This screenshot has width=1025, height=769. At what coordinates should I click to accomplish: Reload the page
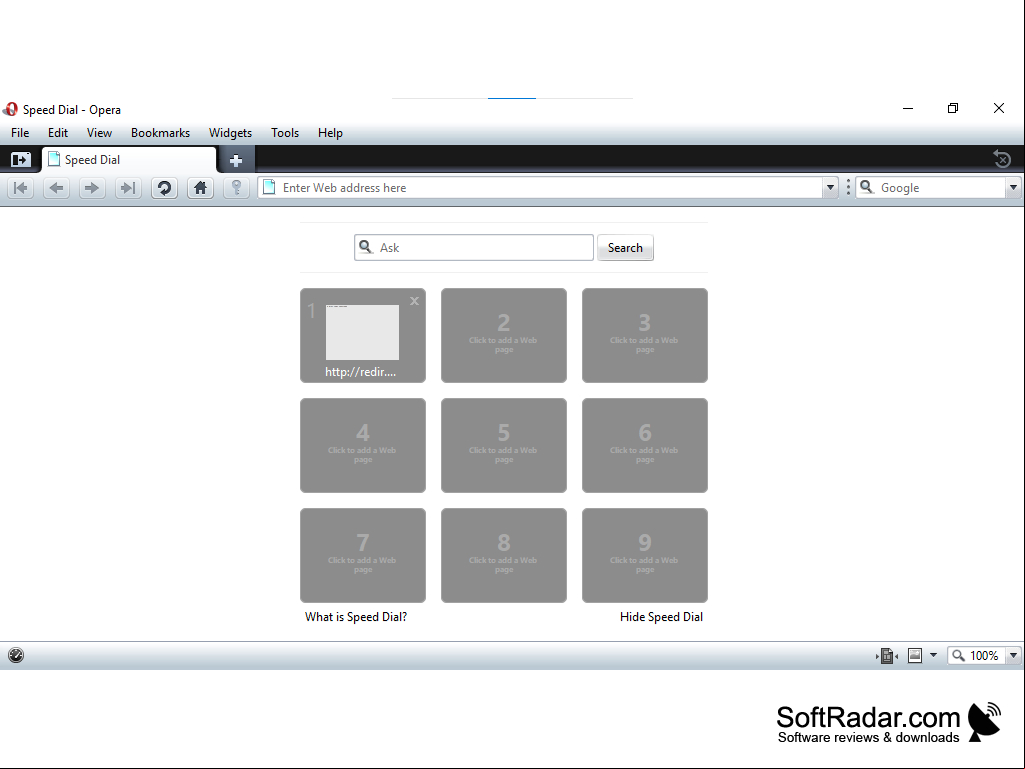(x=164, y=188)
